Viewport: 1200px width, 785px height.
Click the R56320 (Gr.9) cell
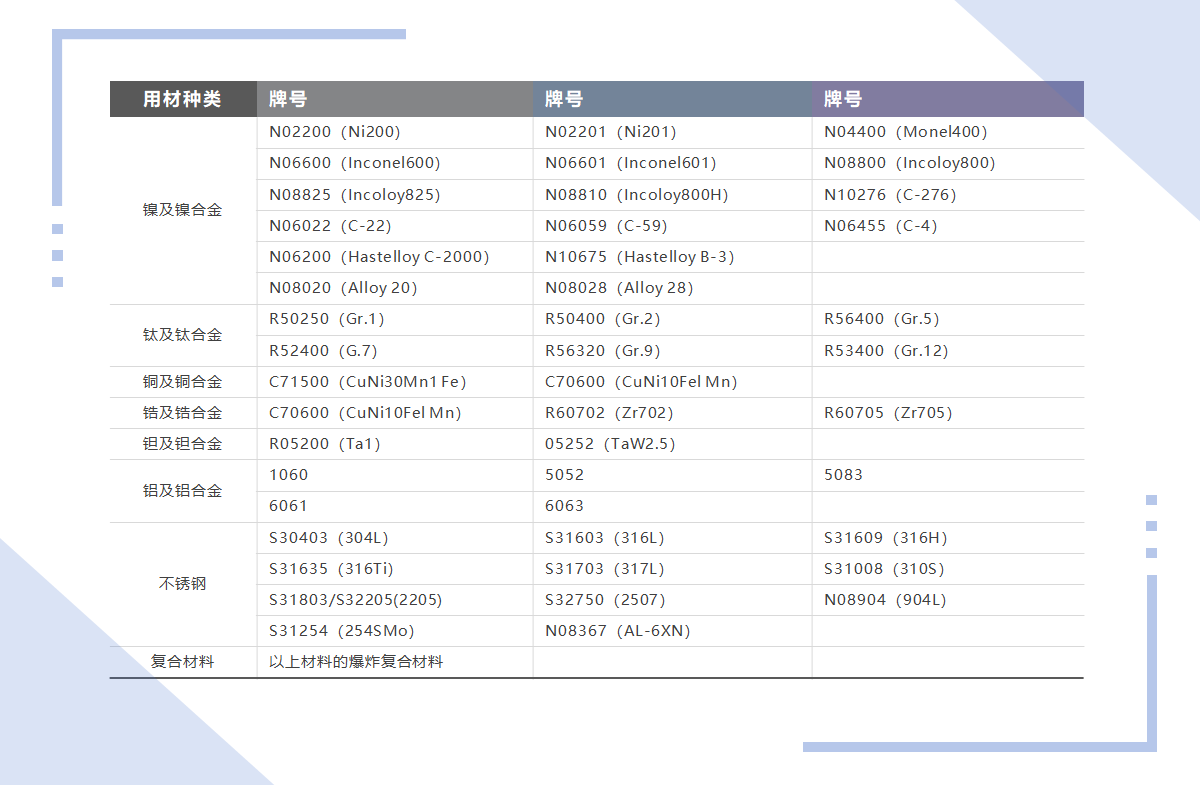click(x=672, y=351)
